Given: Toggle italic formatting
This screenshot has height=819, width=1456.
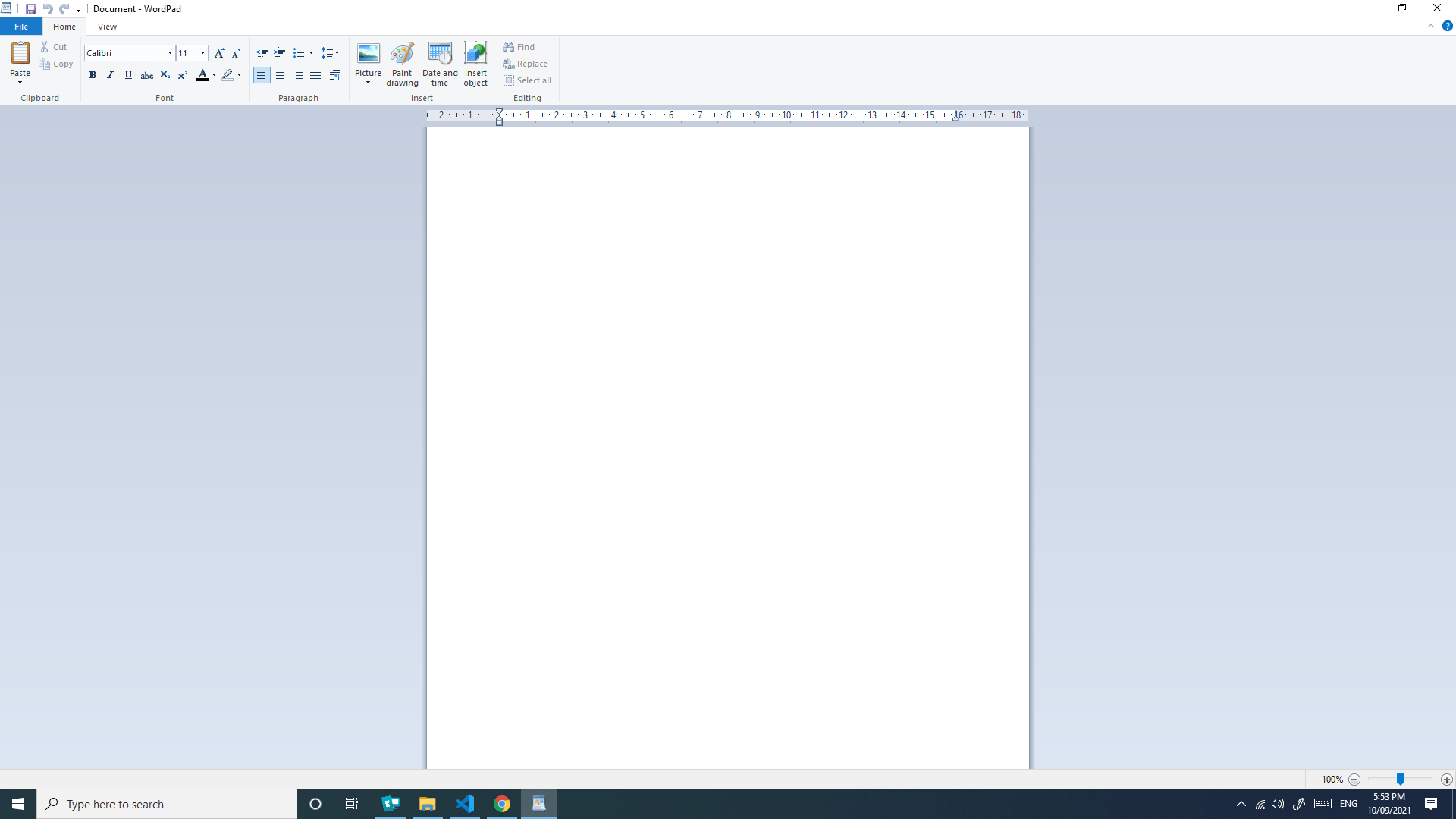Looking at the screenshot, I should [x=111, y=75].
